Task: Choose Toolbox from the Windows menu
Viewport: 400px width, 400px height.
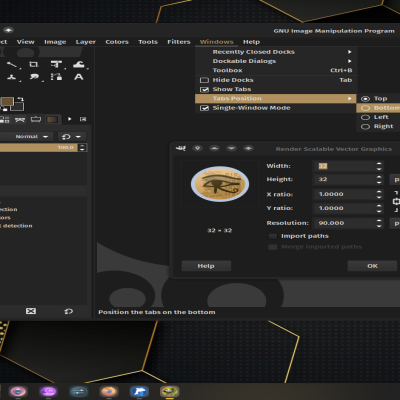Action: click(275, 70)
